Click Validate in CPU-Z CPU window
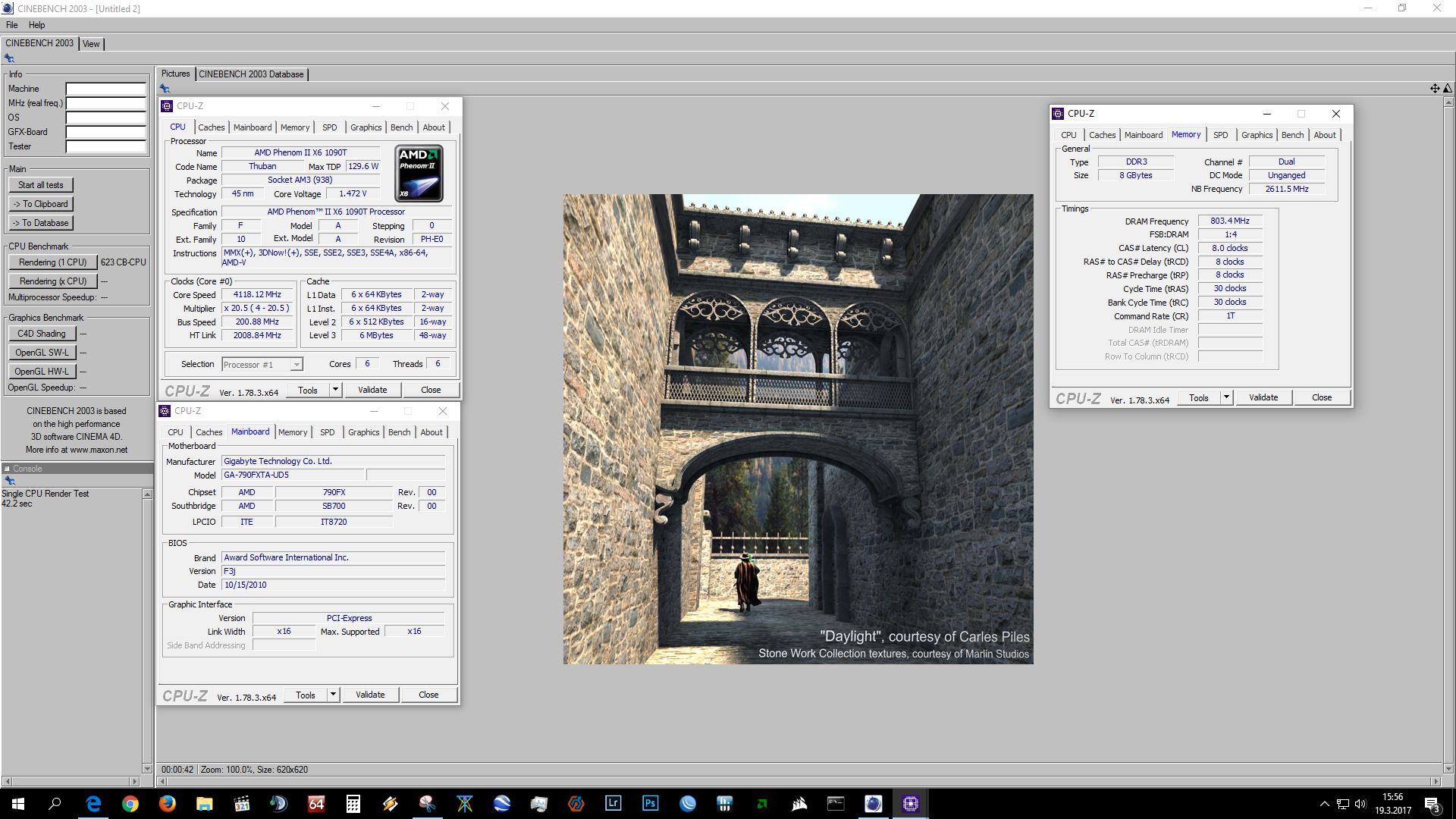 pos(372,390)
